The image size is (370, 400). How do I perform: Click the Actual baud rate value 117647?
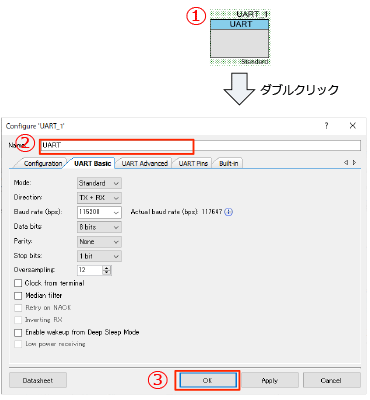coord(212,212)
